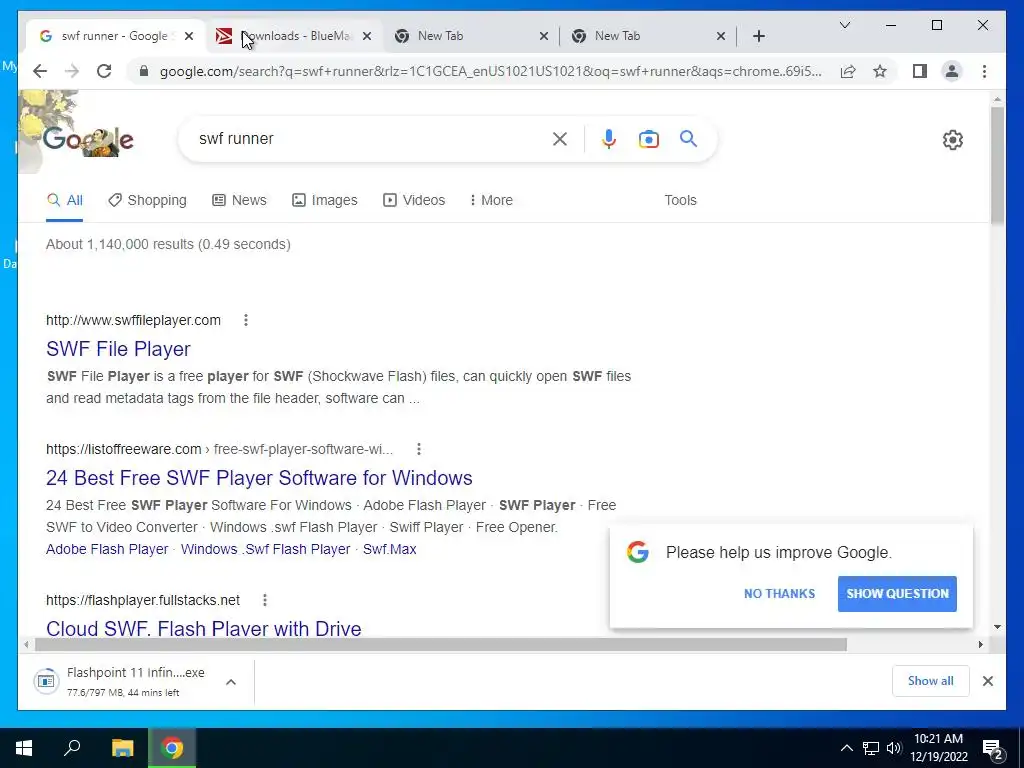Screen dimensions: 1024x768
Task: Show all downloads
Action: pos(931,681)
